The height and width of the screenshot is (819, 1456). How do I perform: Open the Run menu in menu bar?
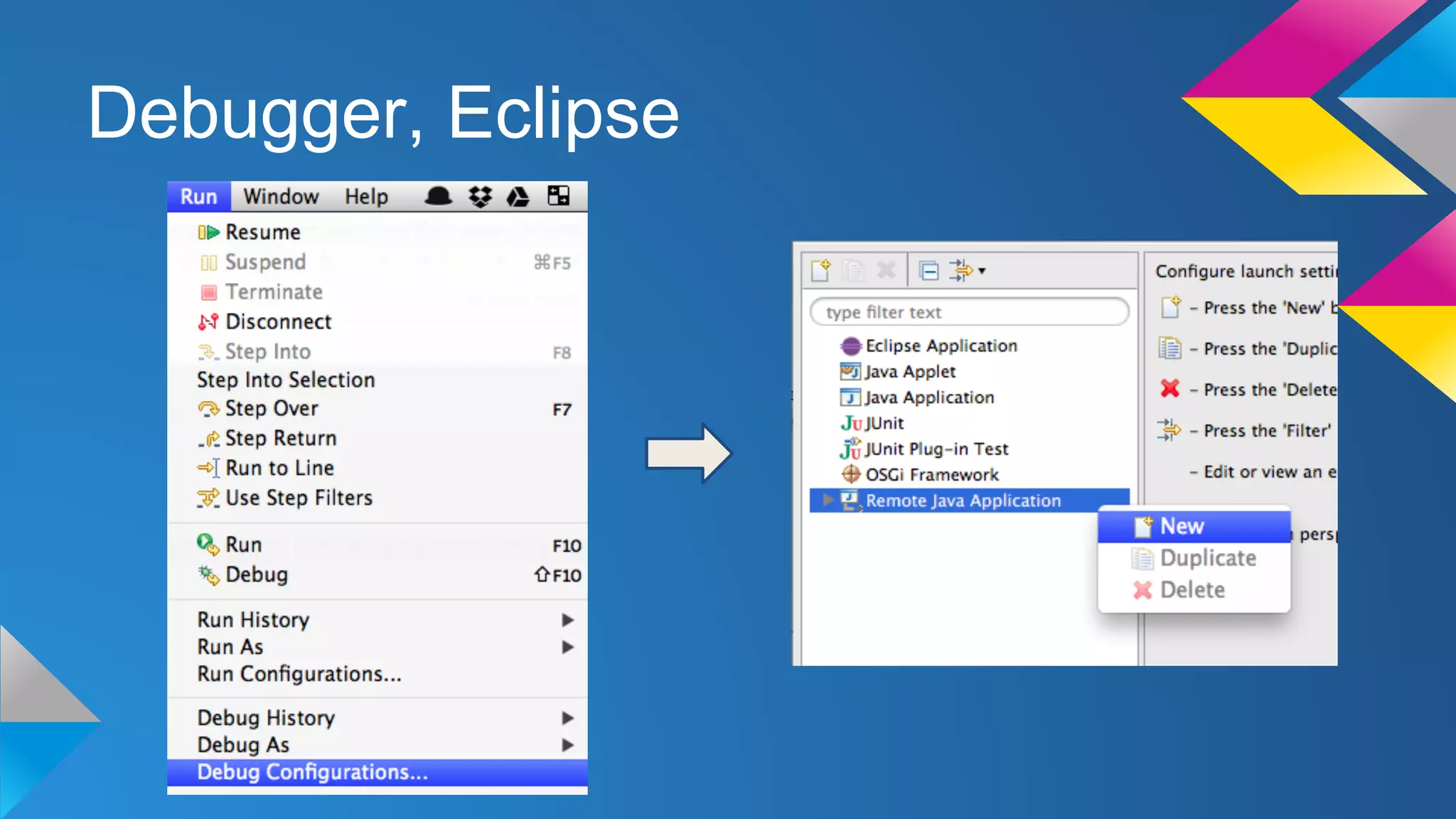(198, 196)
